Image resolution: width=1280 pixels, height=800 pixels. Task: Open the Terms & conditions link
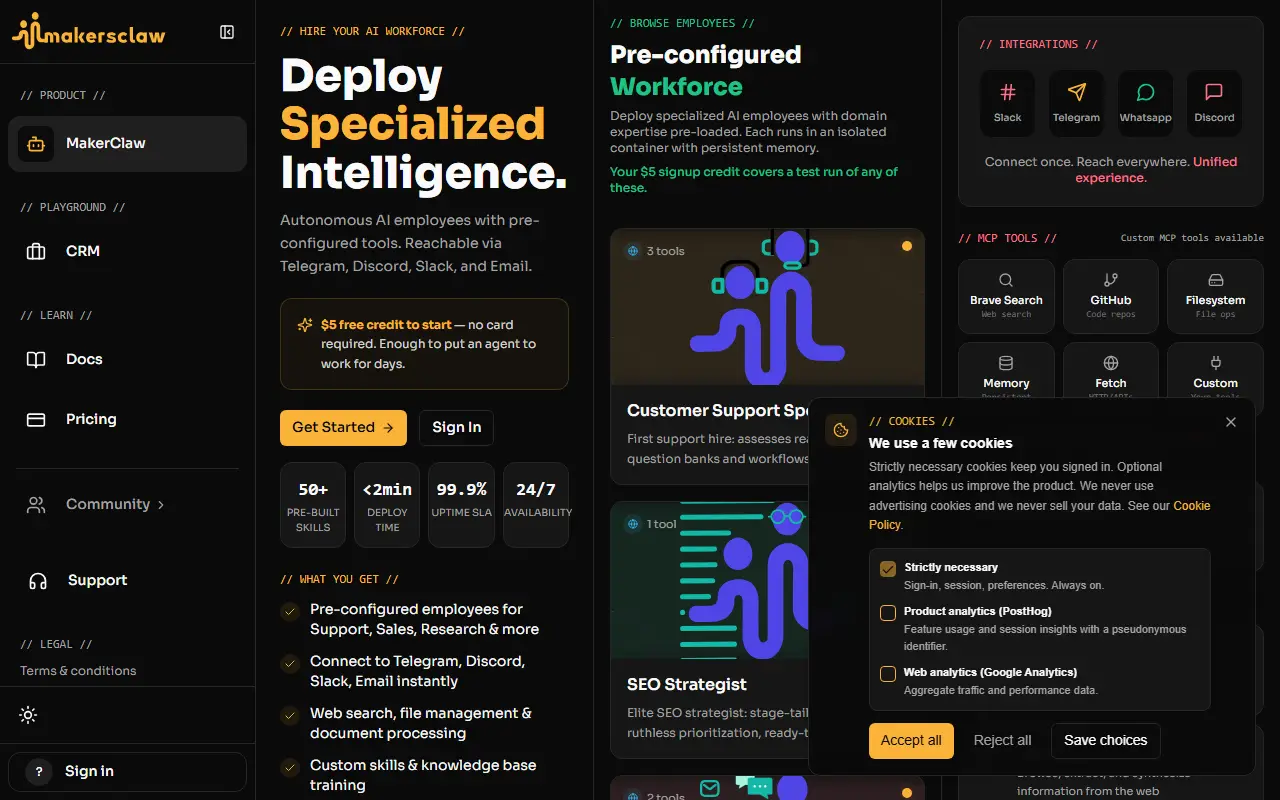click(x=78, y=671)
